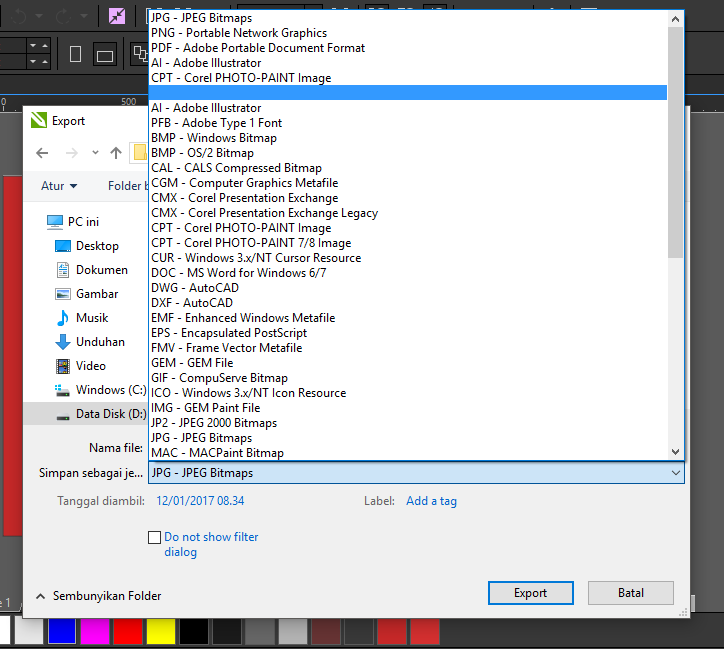
Task: Select CMX - Corel Presentation Exchange Legacy
Action: (x=408, y=213)
